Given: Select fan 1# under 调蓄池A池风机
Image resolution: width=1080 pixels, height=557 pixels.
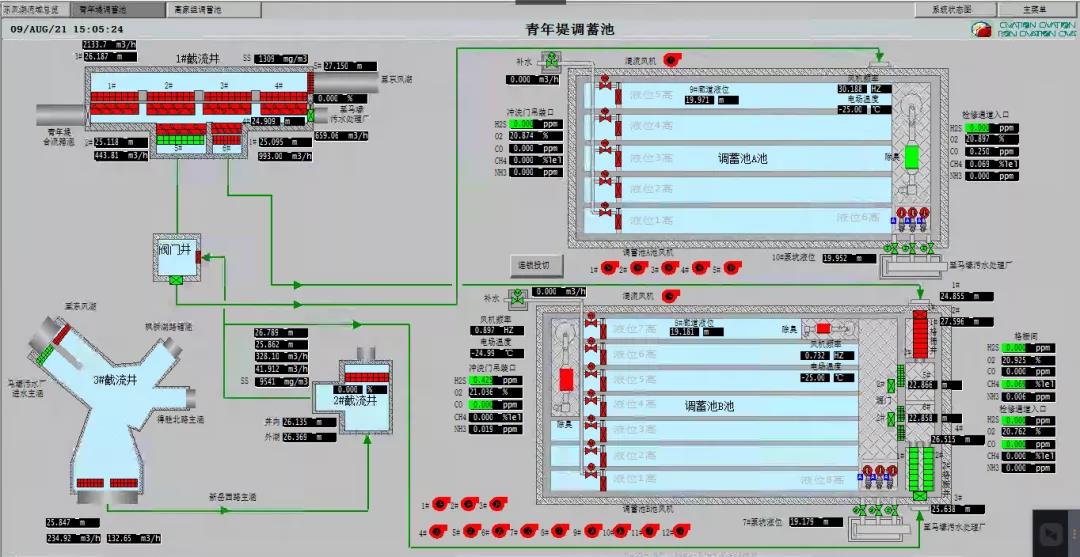Looking at the screenshot, I should pos(607,268).
